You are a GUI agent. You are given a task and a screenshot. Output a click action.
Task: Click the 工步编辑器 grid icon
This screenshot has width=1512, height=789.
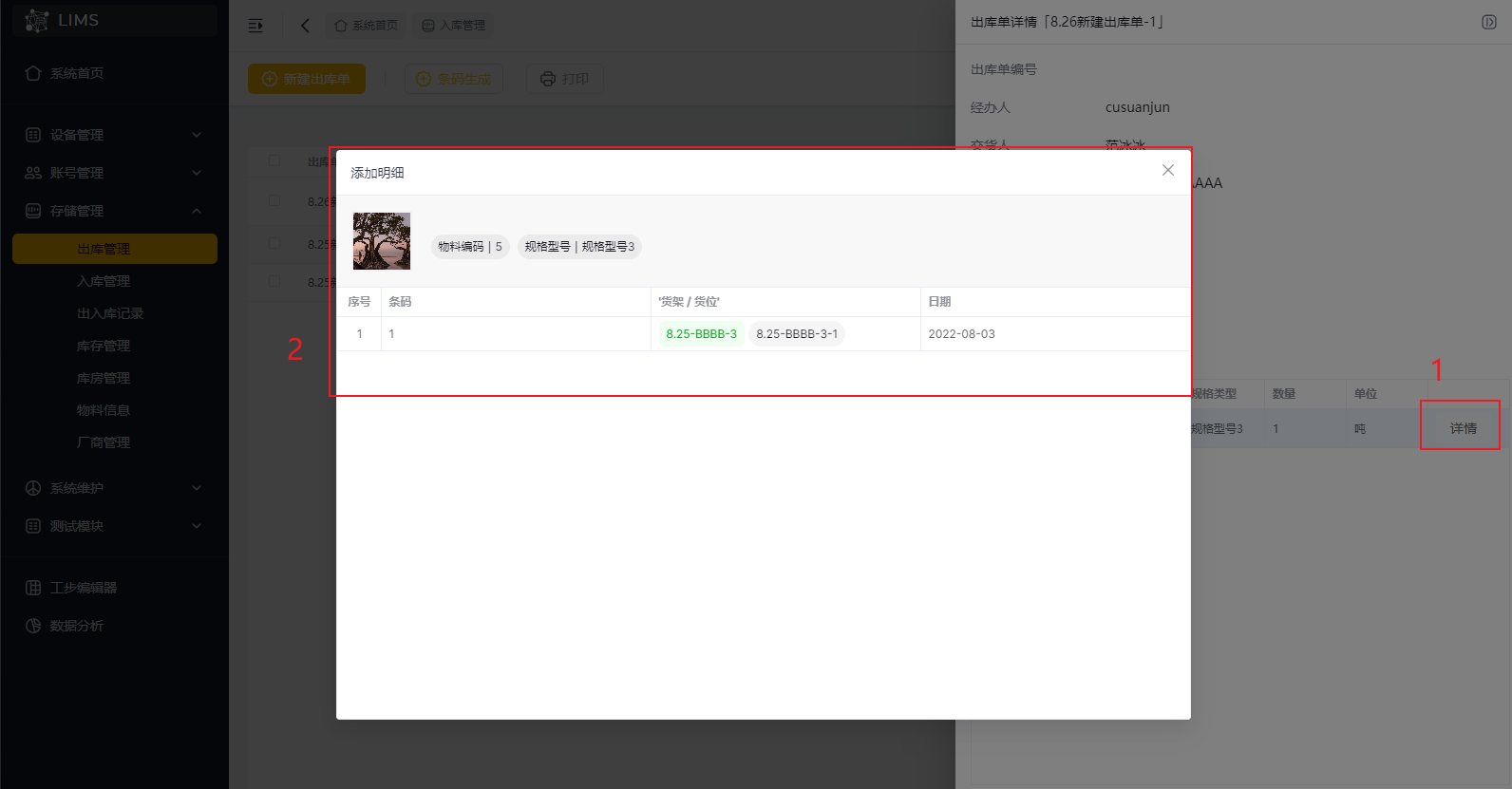point(33,588)
